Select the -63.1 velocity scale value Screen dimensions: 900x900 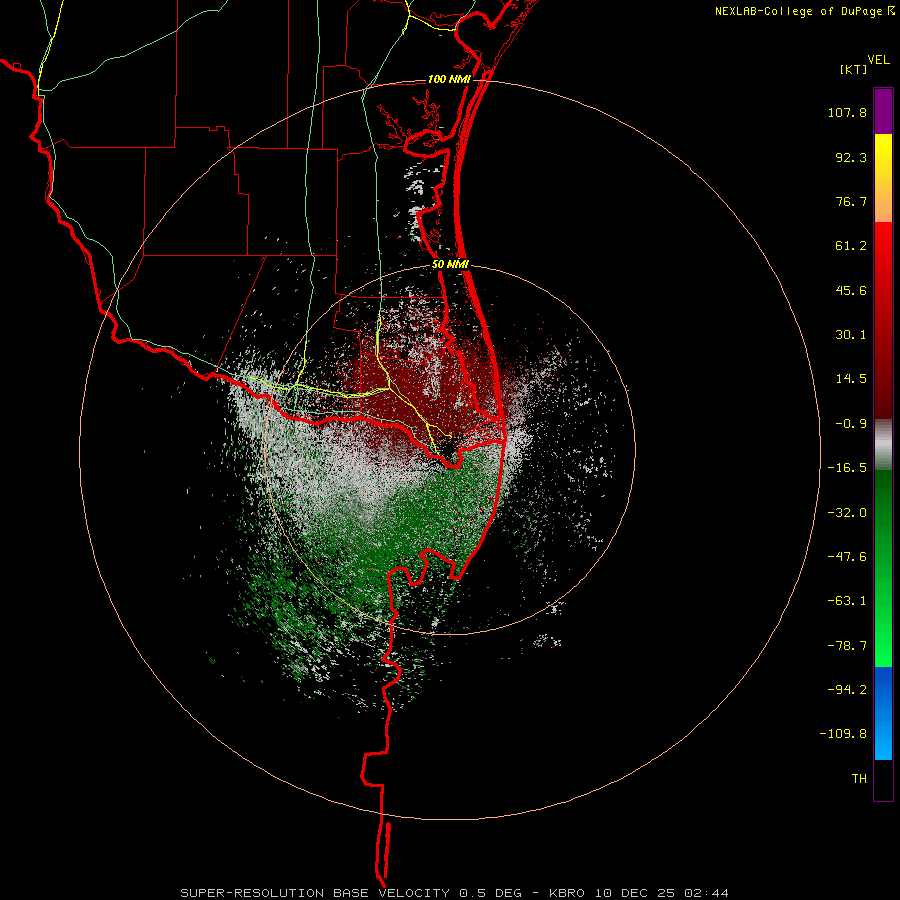(x=847, y=601)
